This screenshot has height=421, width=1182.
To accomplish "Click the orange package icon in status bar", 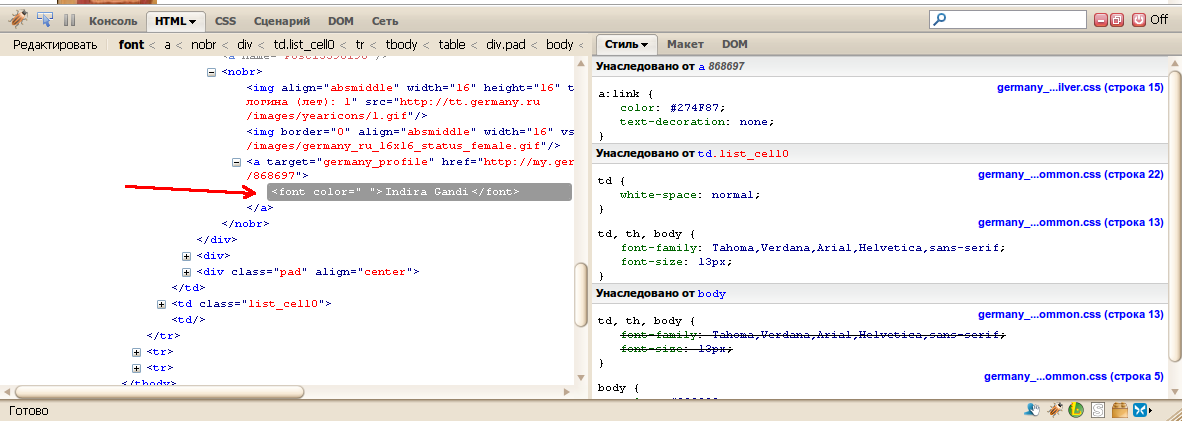I will (1119, 410).
